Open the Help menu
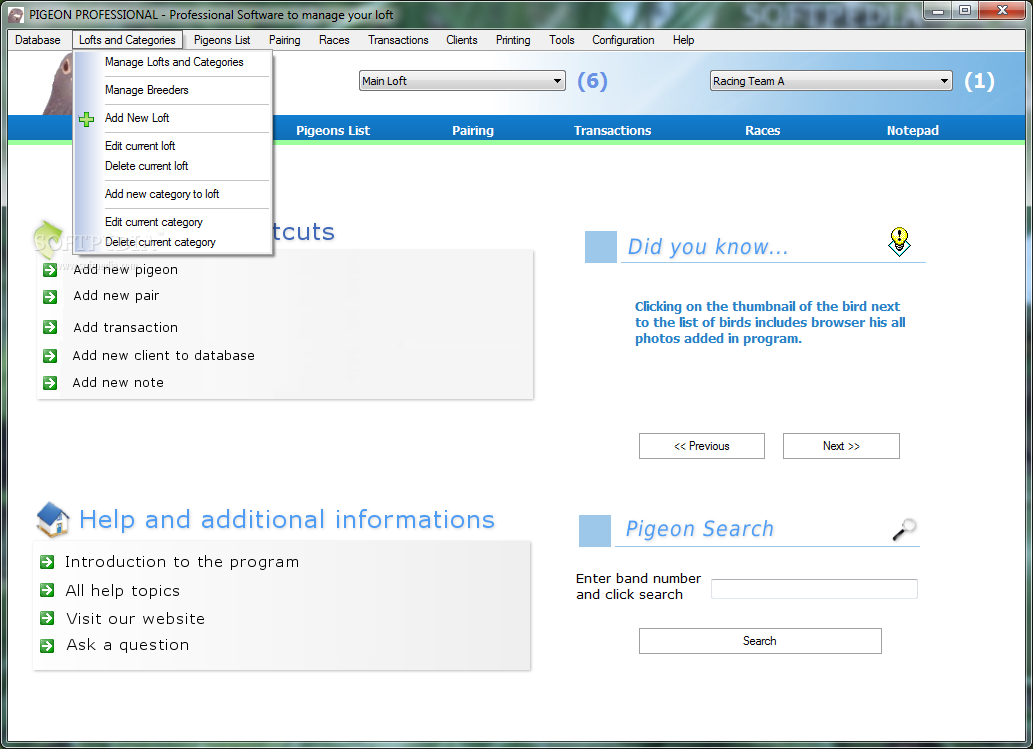The width and height of the screenshot is (1033, 749). (x=683, y=40)
